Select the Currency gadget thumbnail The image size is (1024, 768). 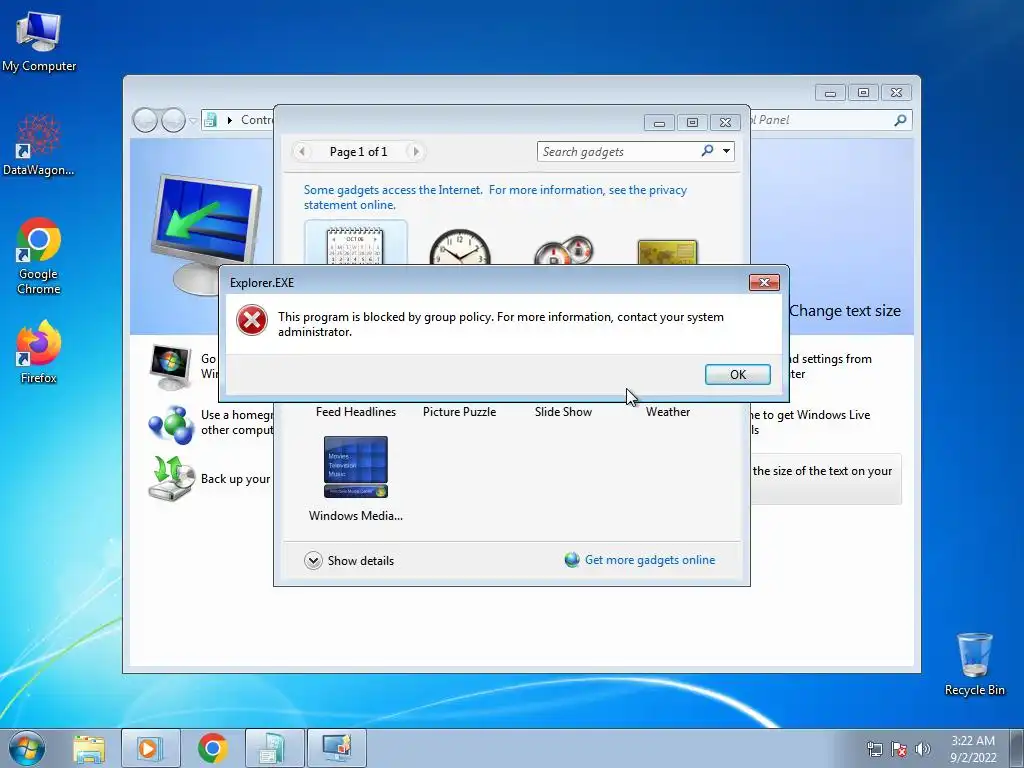pyautogui.click(x=667, y=252)
